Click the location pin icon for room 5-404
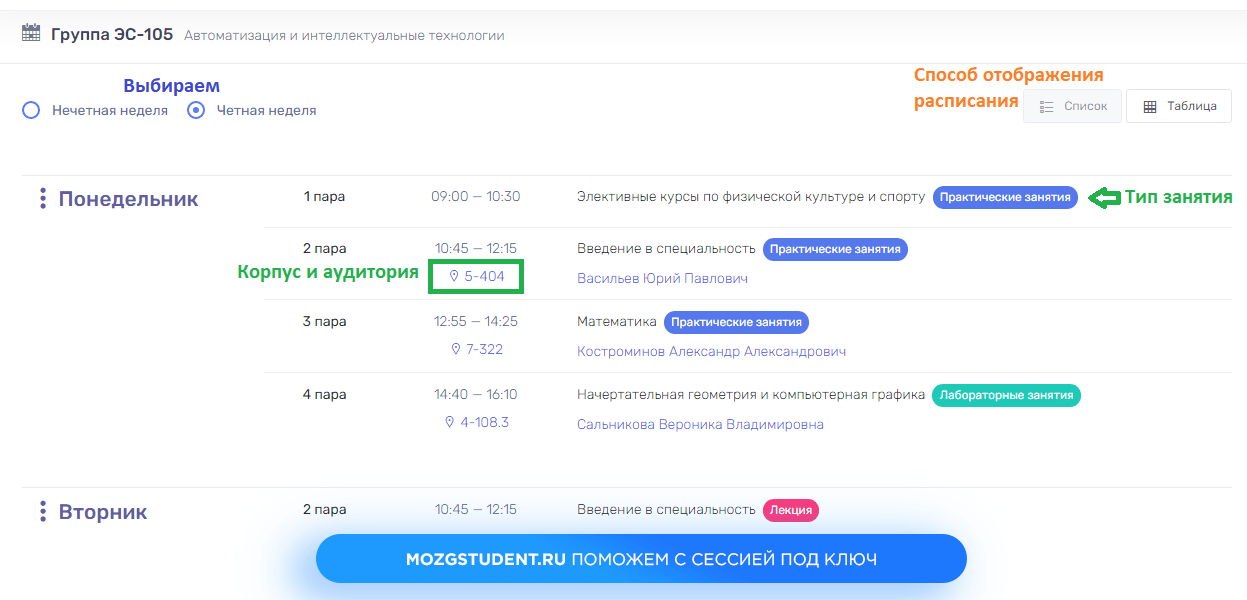Viewport: 1247px width, 600px height. coord(456,277)
